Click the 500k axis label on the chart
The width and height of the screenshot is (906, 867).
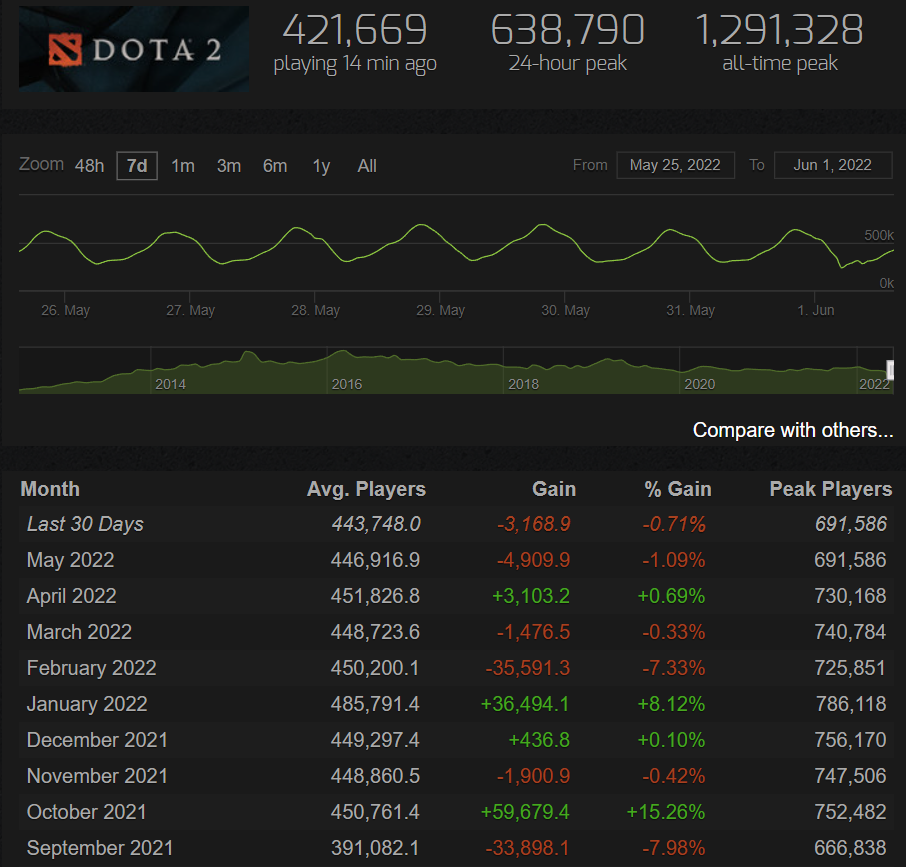879,235
